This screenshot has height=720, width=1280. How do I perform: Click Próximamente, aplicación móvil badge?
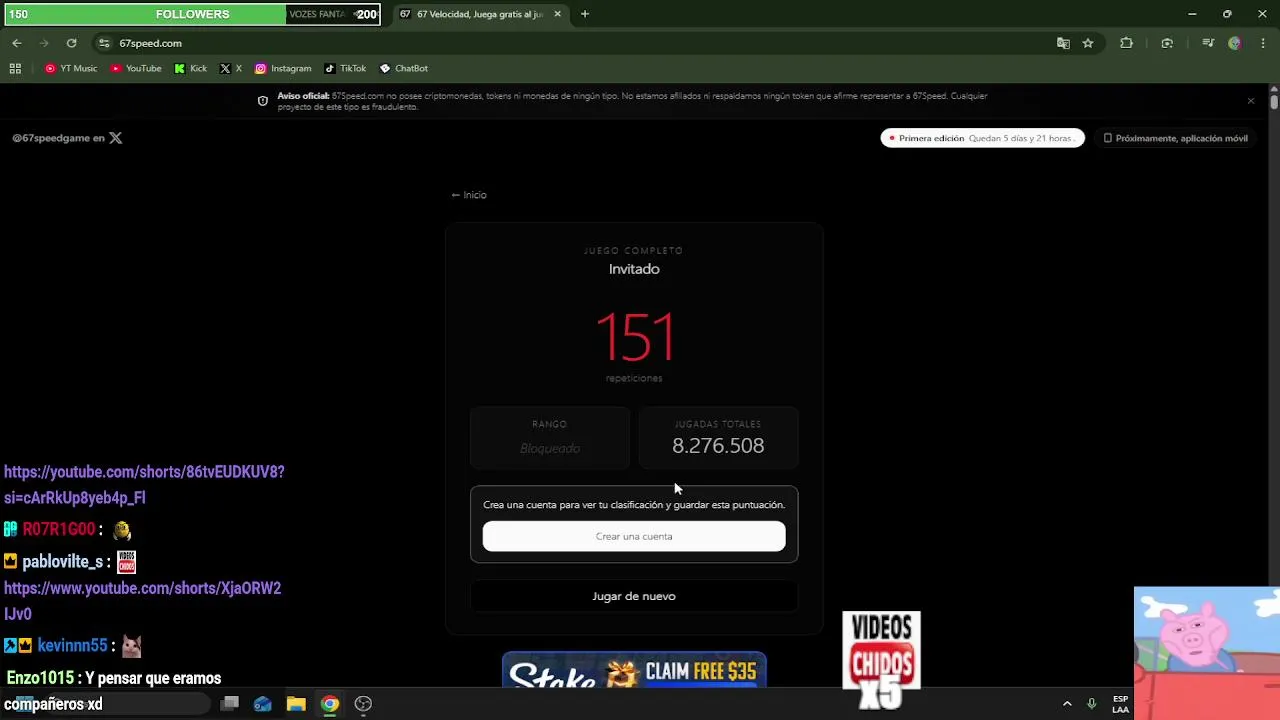pyautogui.click(x=1175, y=138)
